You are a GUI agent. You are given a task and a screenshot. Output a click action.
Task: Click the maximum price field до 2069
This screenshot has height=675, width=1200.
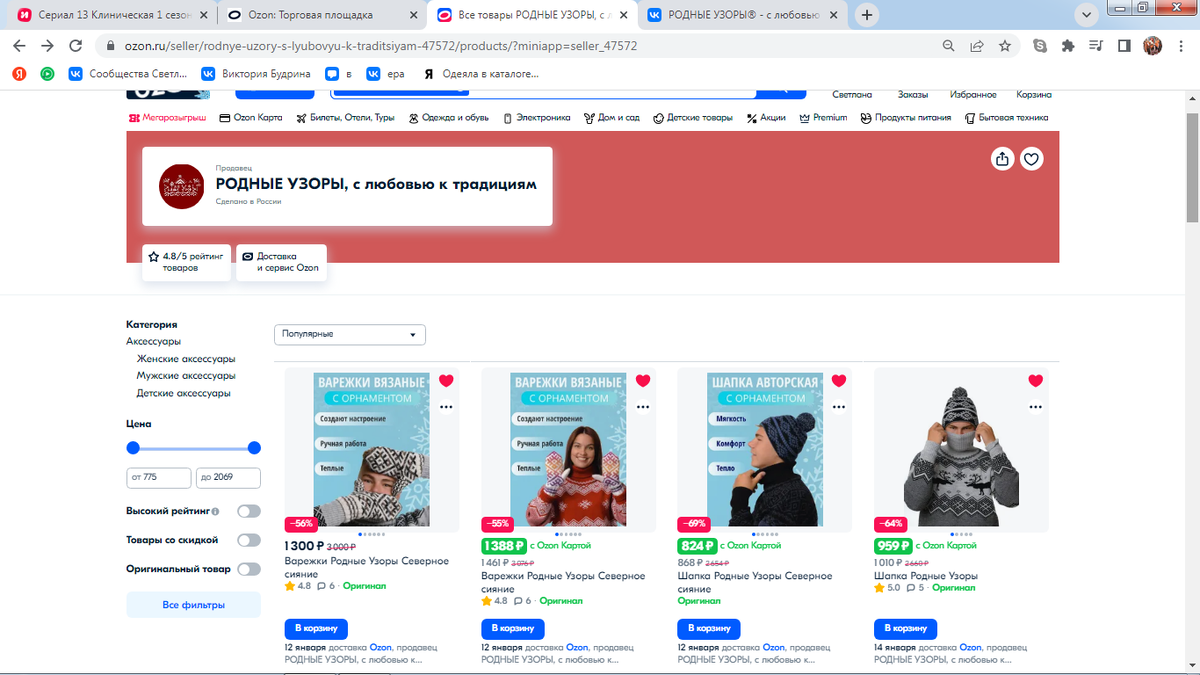tap(228, 477)
